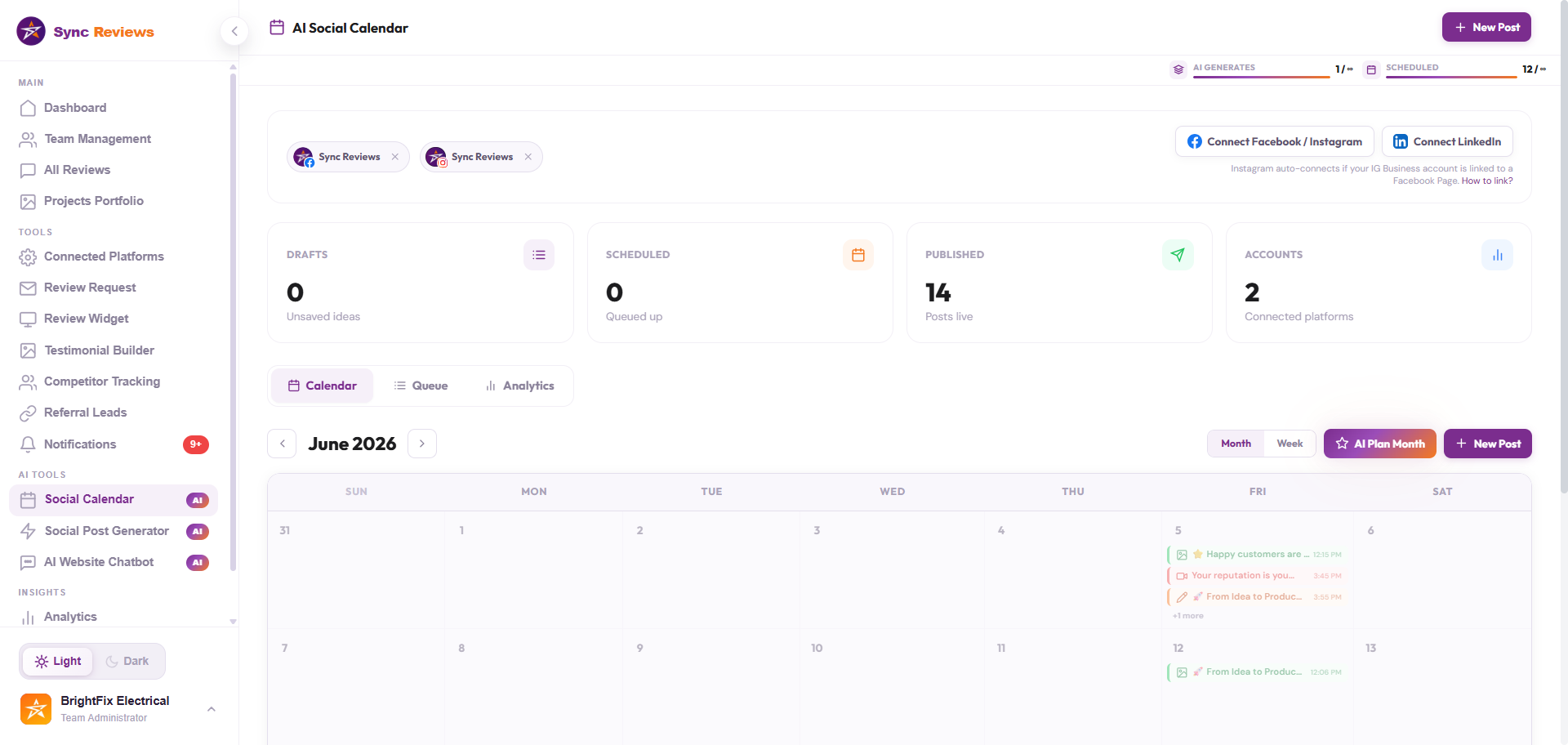Click the Published paper plane icon
The width and height of the screenshot is (1568, 745).
[1178, 255]
